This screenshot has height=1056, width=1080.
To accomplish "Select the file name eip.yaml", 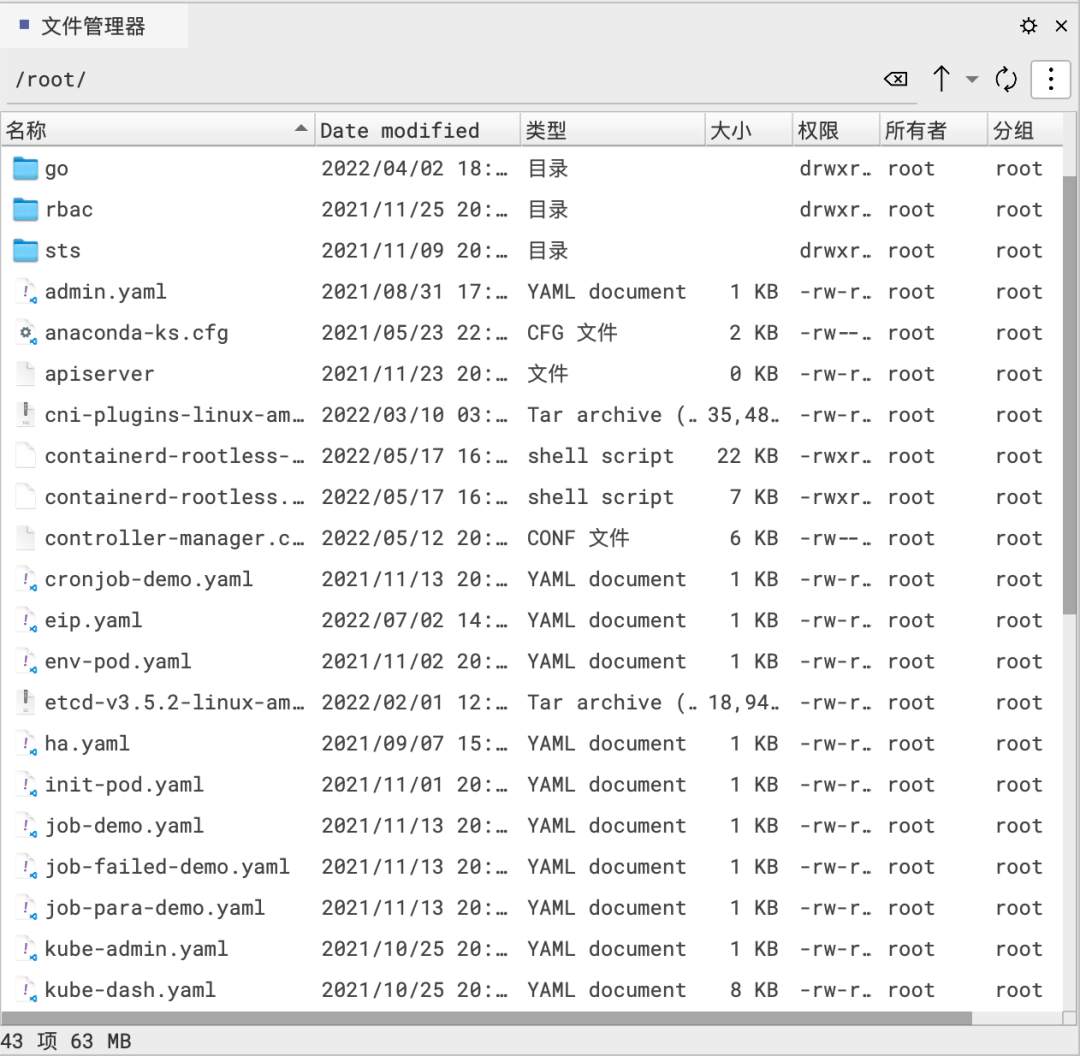I will (94, 621).
